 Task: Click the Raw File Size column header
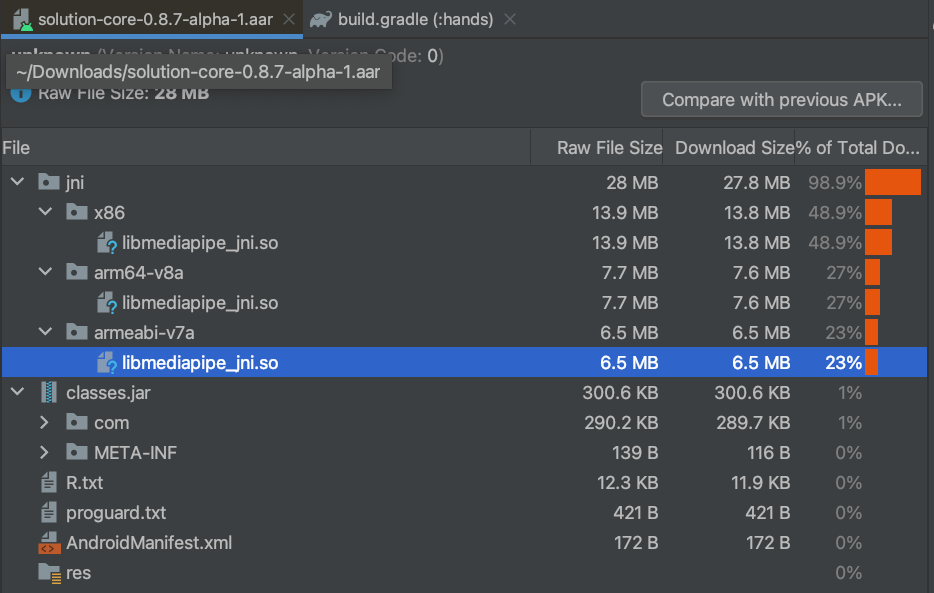coord(612,147)
